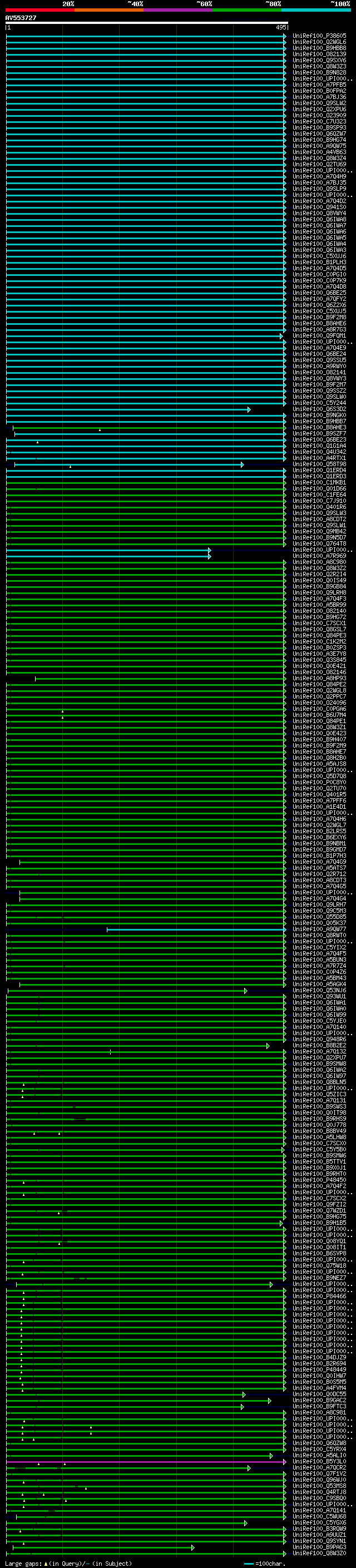Select hit UniRef100_Q9SXV6
The width and height of the screenshot is (356, 1568).
point(319,60)
